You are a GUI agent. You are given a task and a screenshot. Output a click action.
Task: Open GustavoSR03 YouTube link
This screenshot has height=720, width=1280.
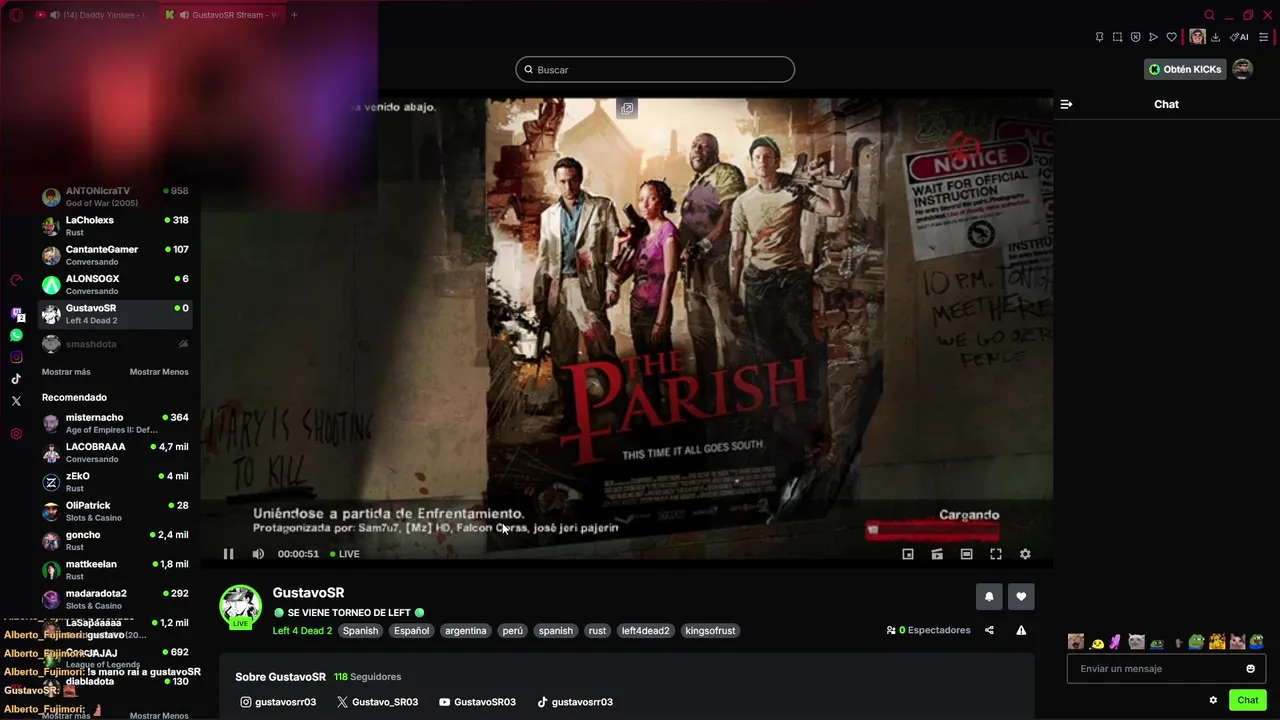tap(477, 702)
